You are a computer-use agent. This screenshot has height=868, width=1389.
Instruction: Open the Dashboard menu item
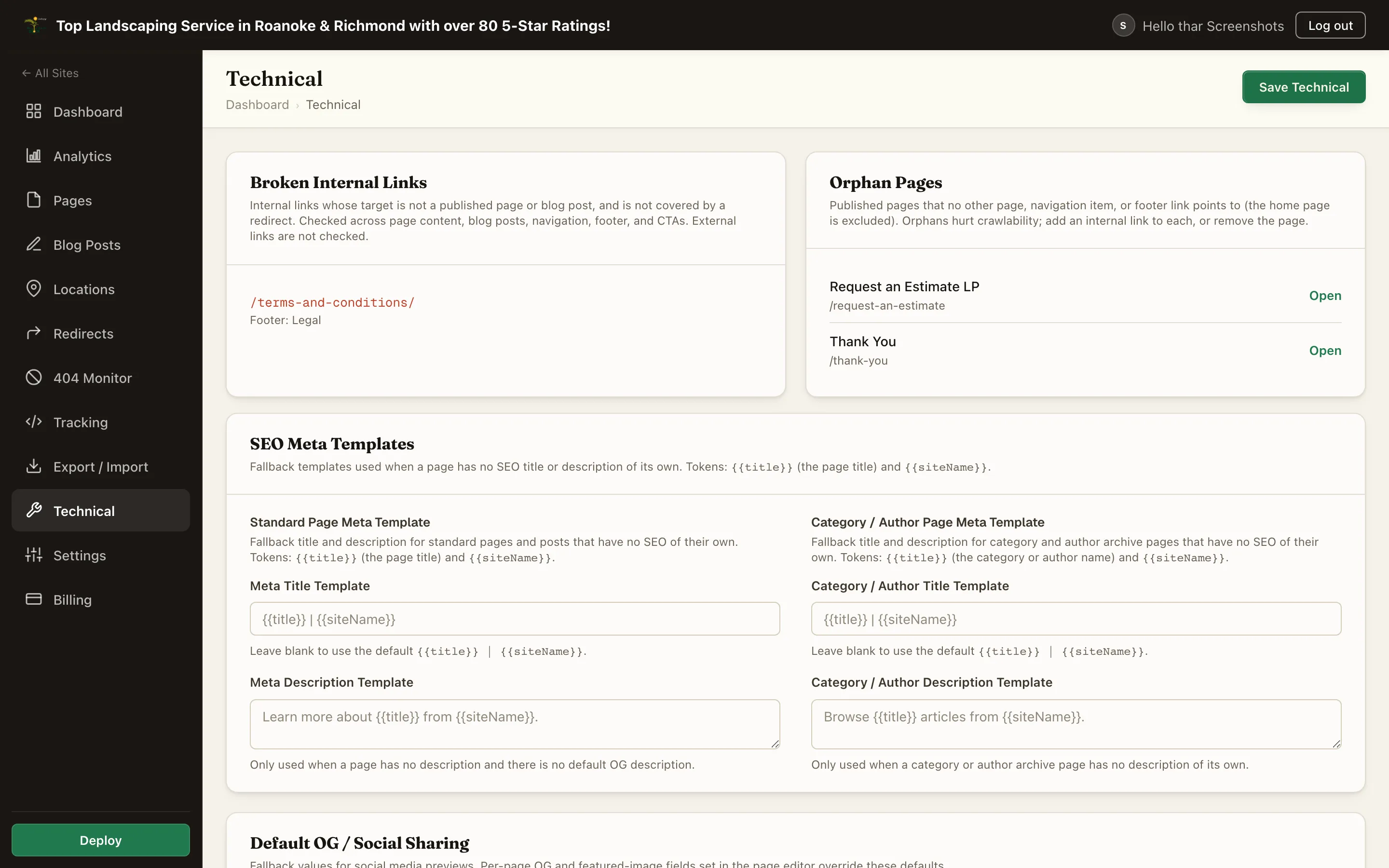click(100, 111)
